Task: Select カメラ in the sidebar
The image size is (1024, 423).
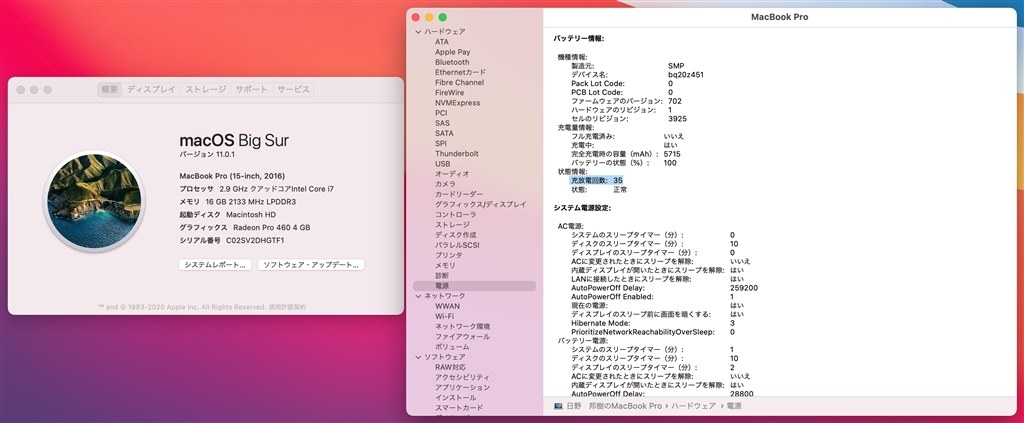Action: click(445, 184)
